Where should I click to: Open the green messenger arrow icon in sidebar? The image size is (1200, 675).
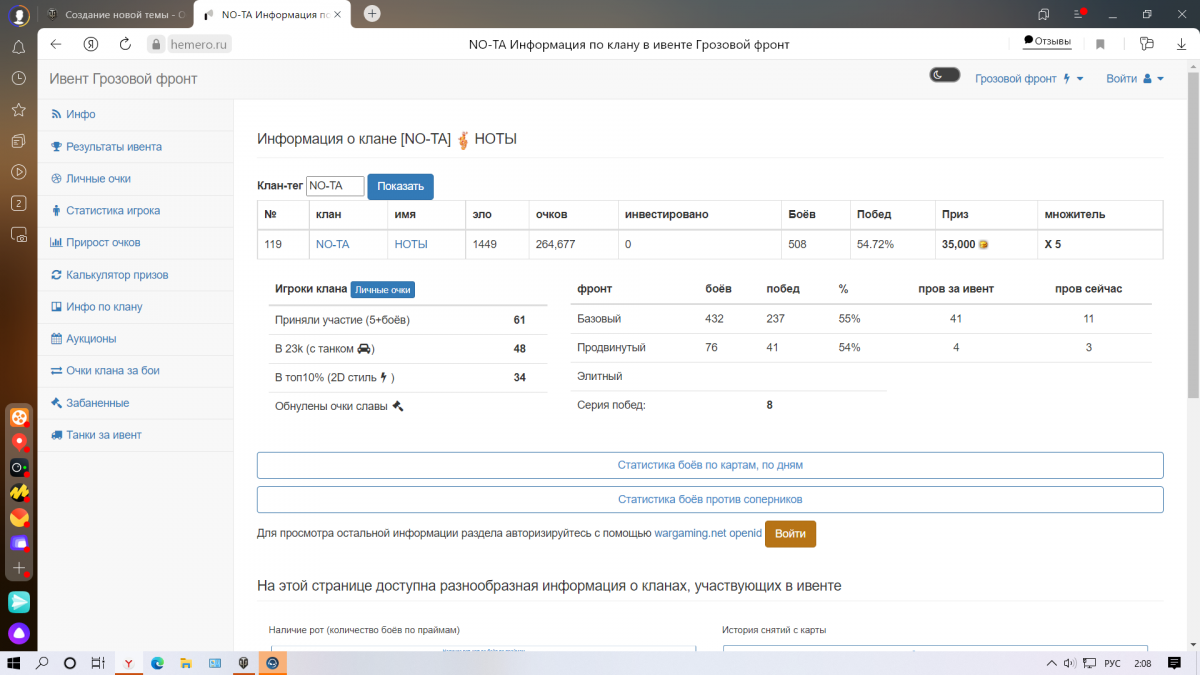point(19,602)
